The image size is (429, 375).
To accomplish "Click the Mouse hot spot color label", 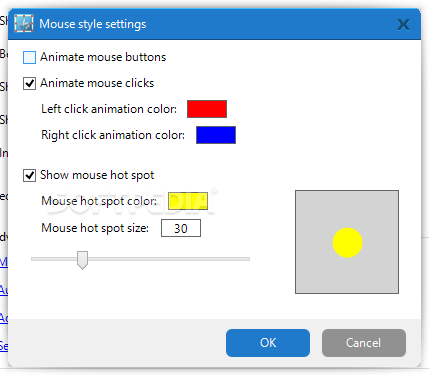I will coord(99,201).
